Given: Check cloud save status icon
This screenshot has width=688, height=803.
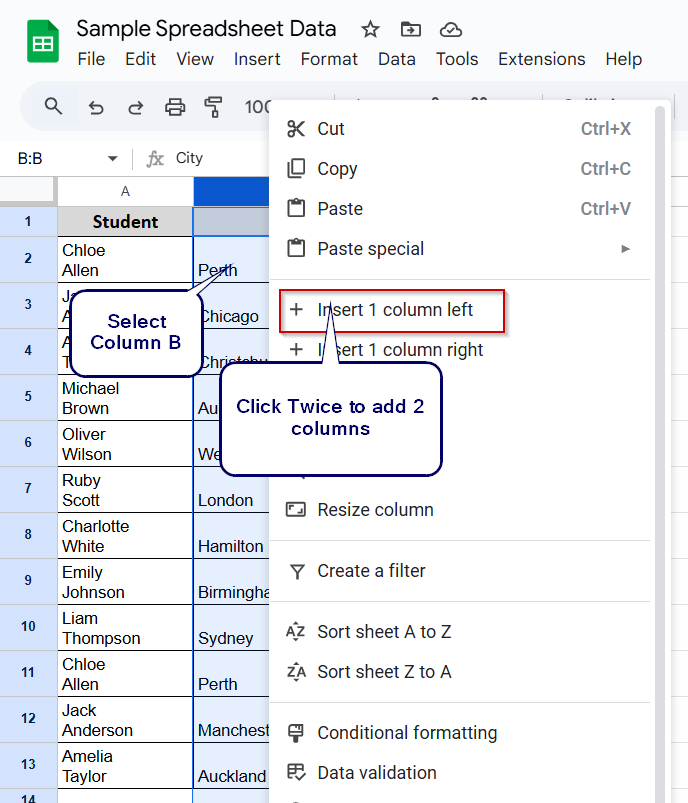Looking at the screenshot, I should [x=451, y=30].
